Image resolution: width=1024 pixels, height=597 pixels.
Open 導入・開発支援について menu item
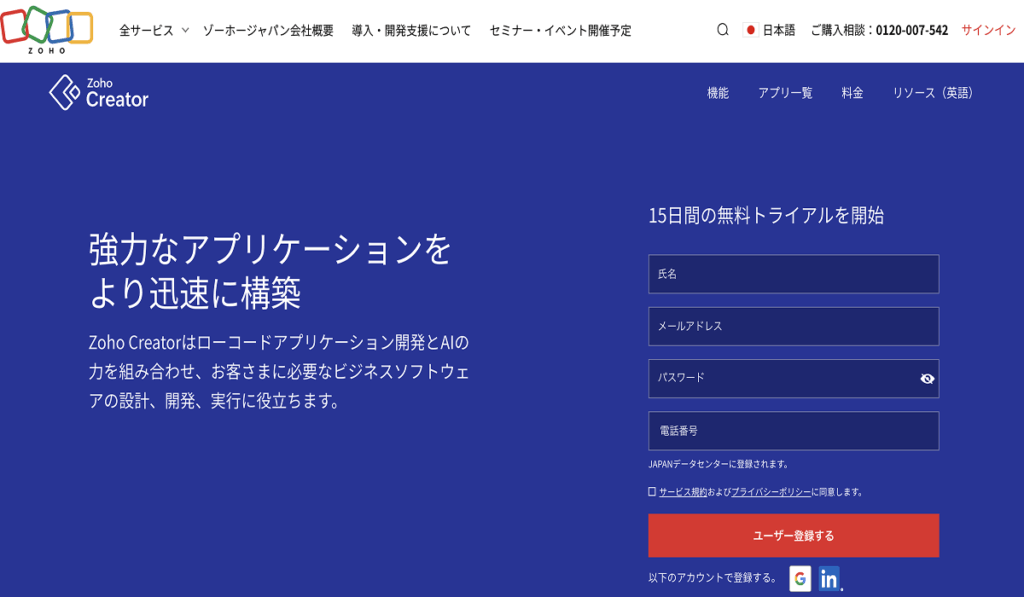point(411,30)
